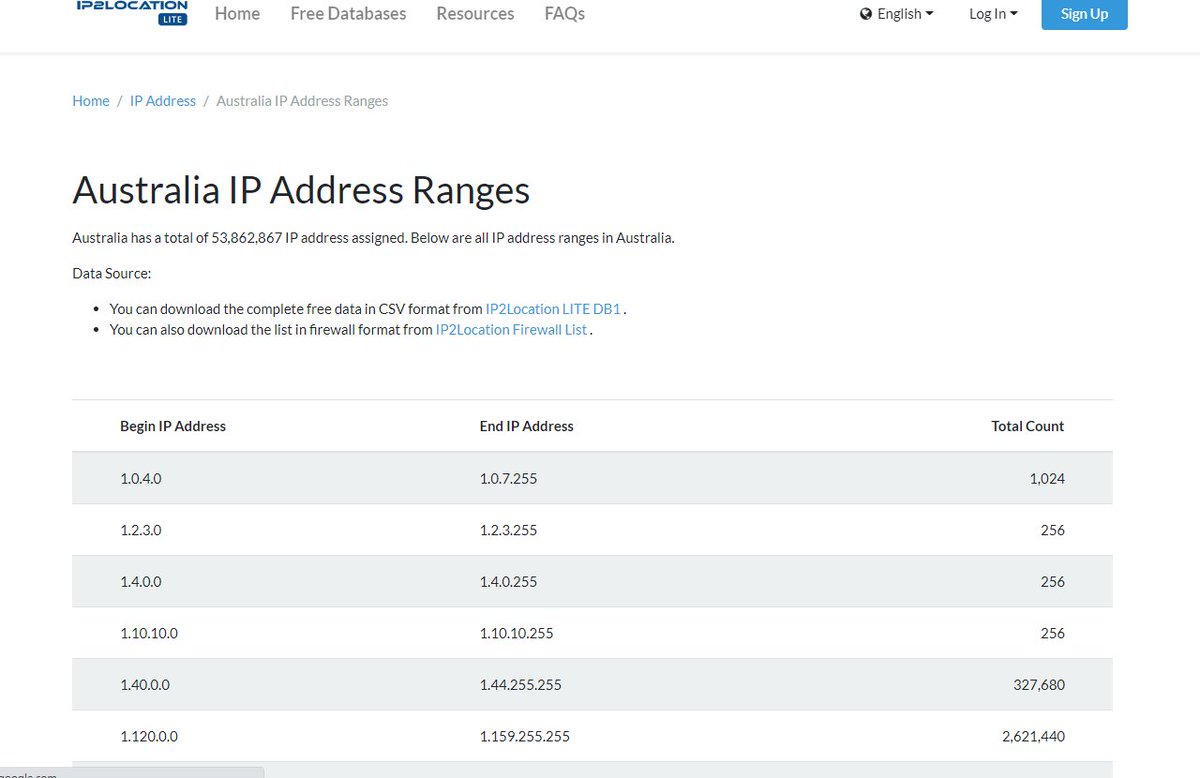Open the English language dropdown
Screen dimensions: 1200x778
[897, 14]
